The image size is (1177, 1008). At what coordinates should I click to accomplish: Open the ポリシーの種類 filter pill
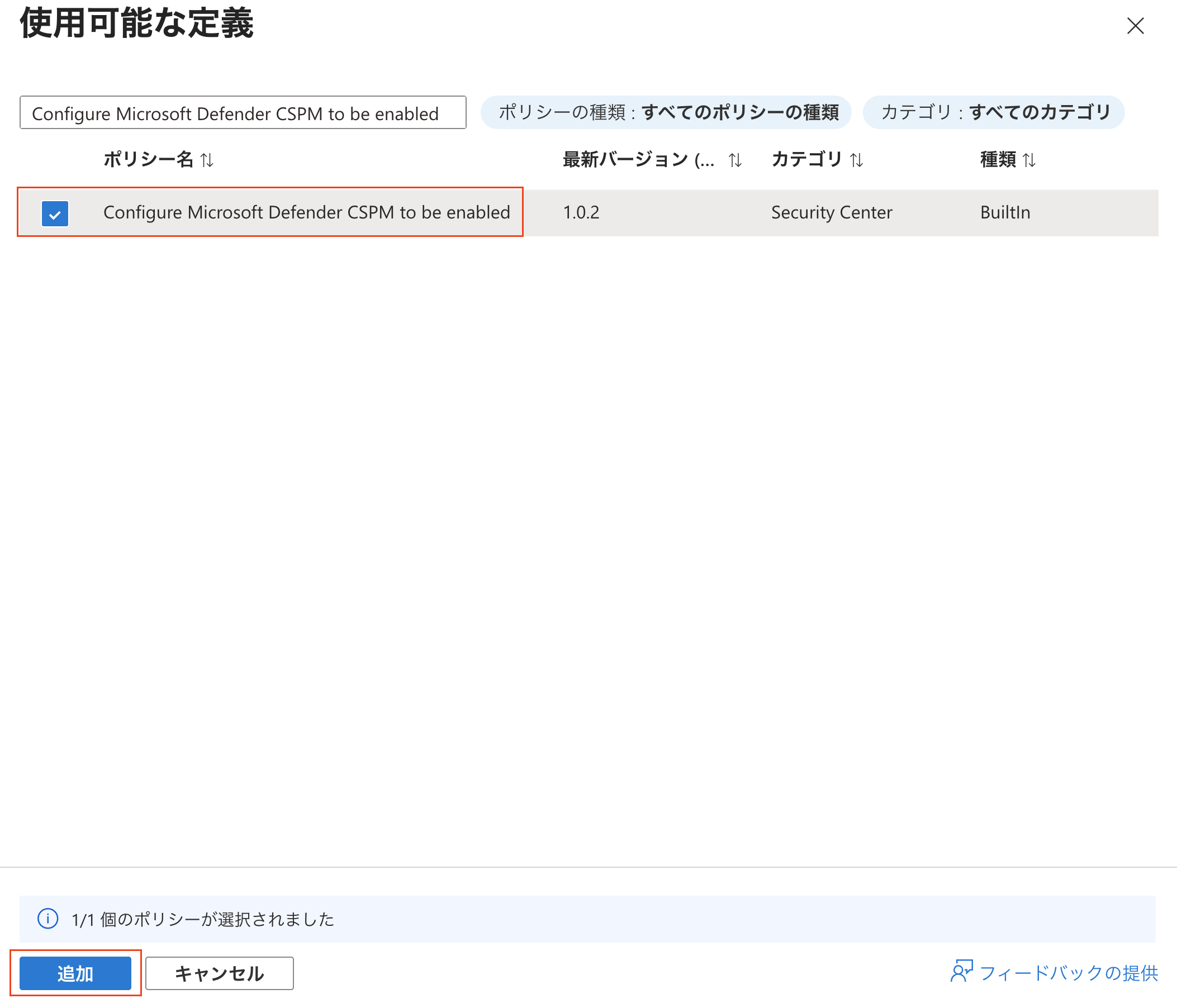[666, 112]
